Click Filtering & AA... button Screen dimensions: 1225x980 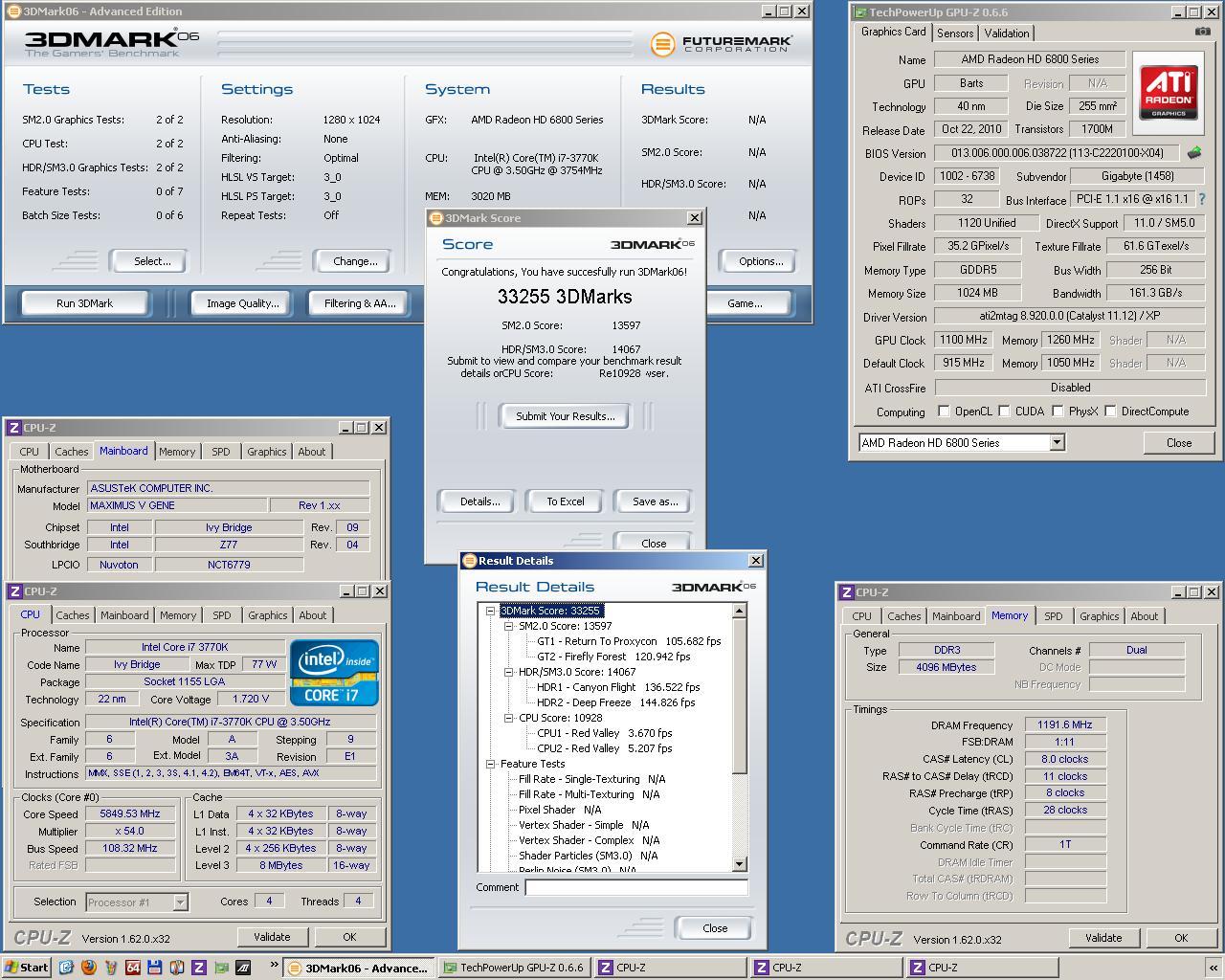(x=360, y=303)
